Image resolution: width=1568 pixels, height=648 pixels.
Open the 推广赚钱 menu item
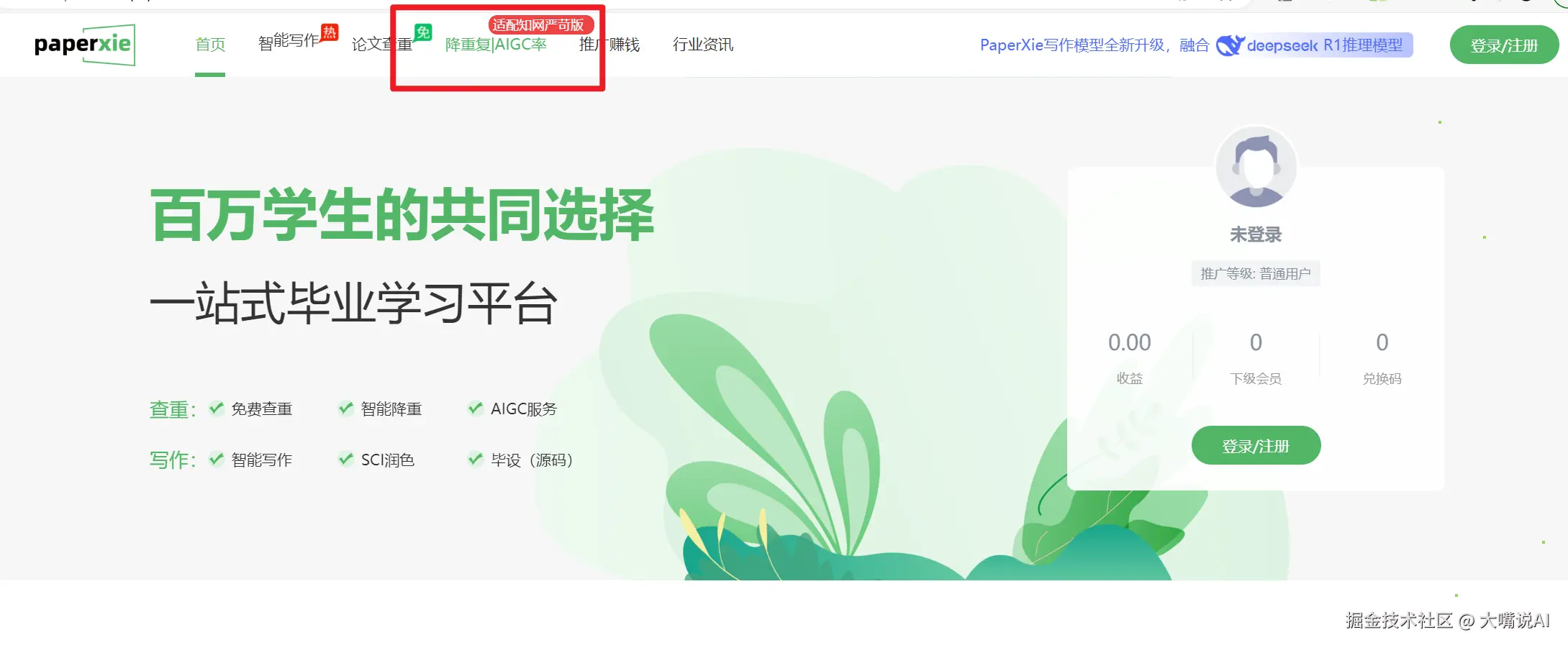609,45
